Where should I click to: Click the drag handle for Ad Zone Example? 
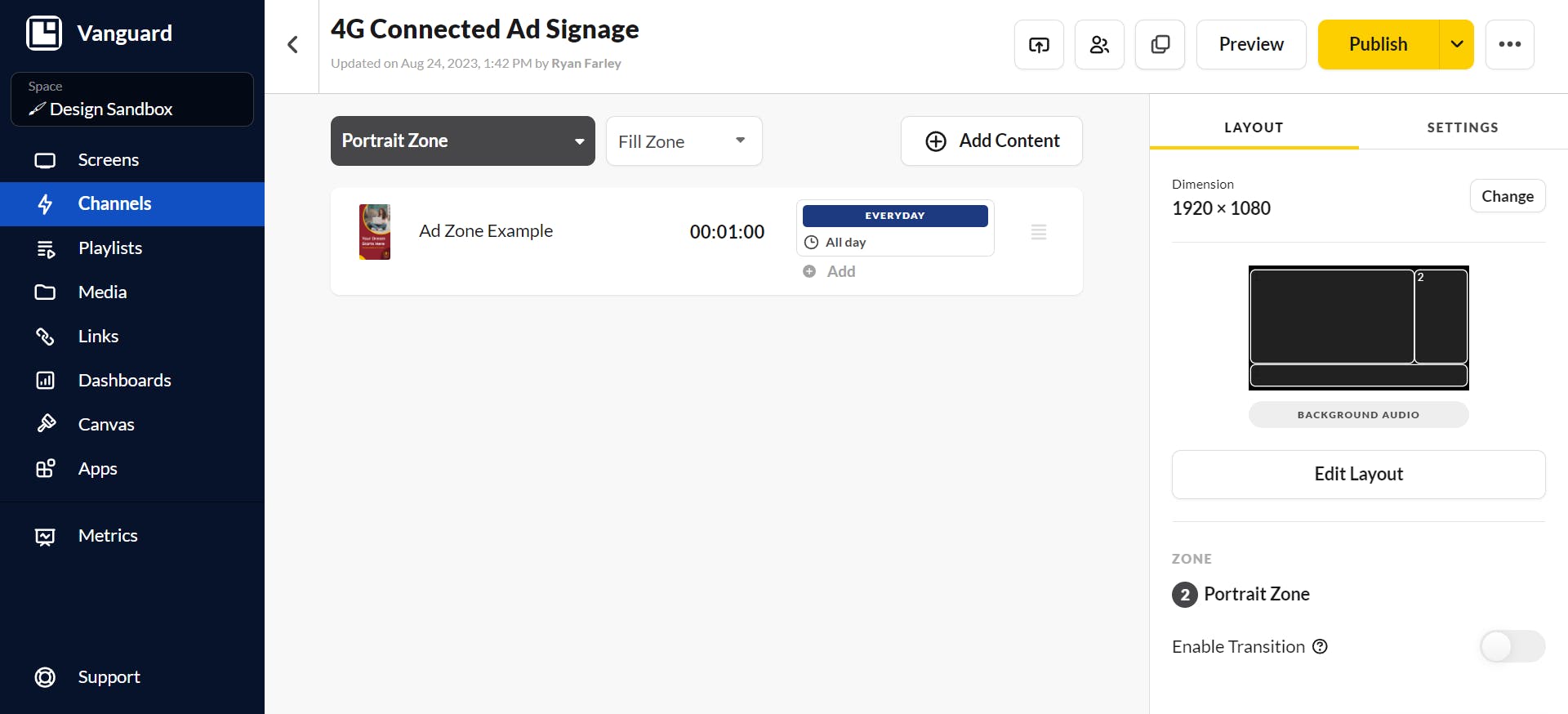pos(1039,232)
